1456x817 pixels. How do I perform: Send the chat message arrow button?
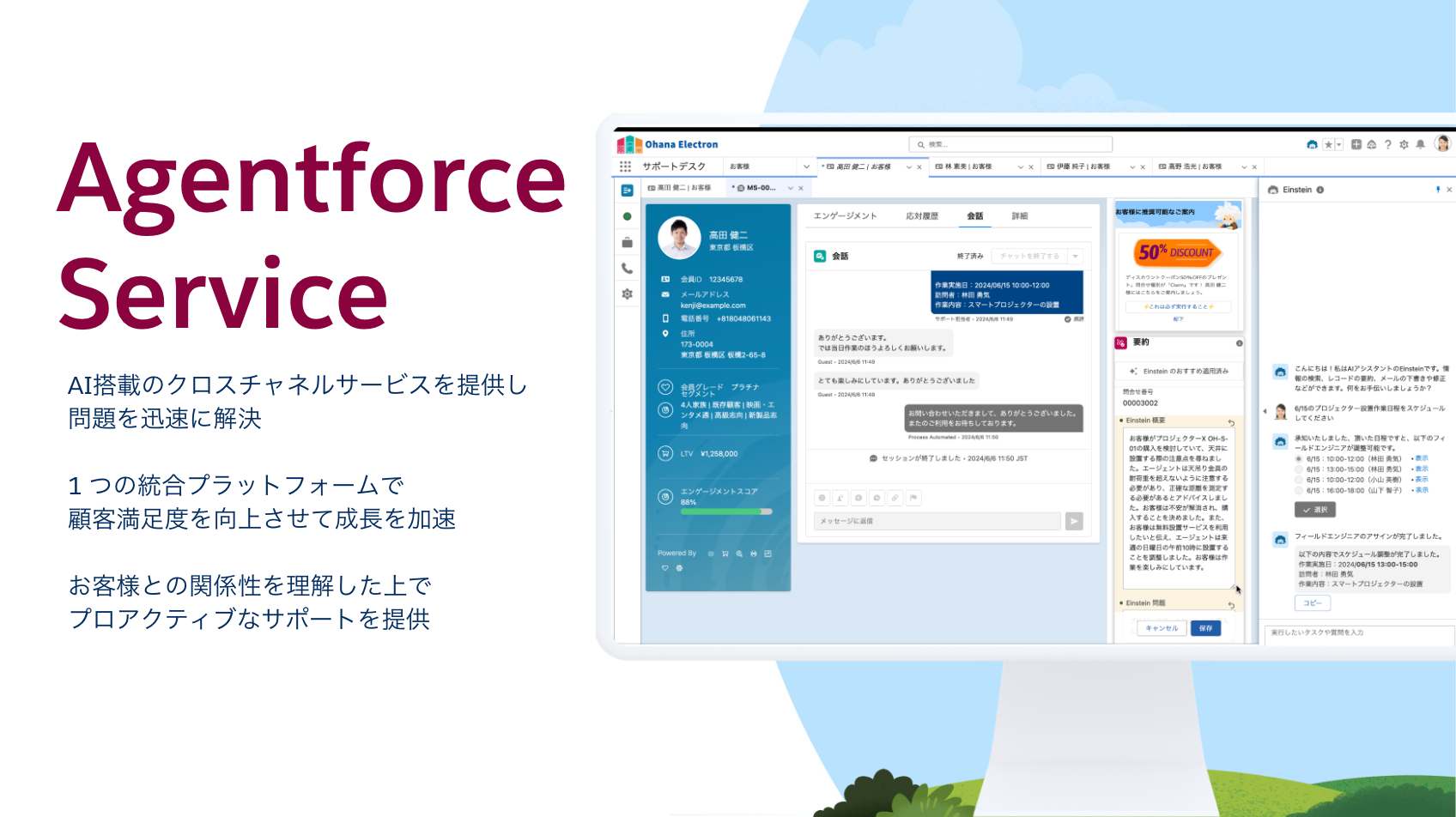click(x=1074, y=521)
